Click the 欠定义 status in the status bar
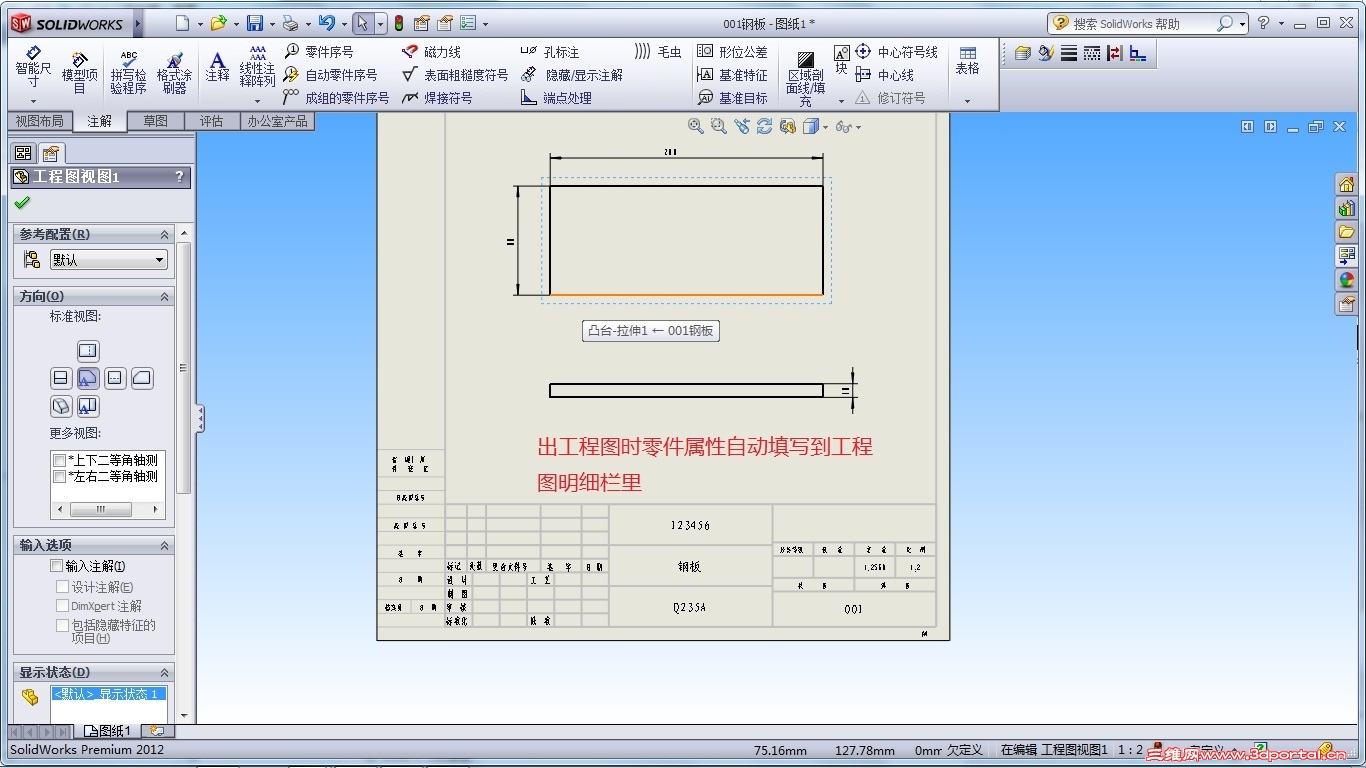This screenshot has width=1366, height=768. [965, 750]
